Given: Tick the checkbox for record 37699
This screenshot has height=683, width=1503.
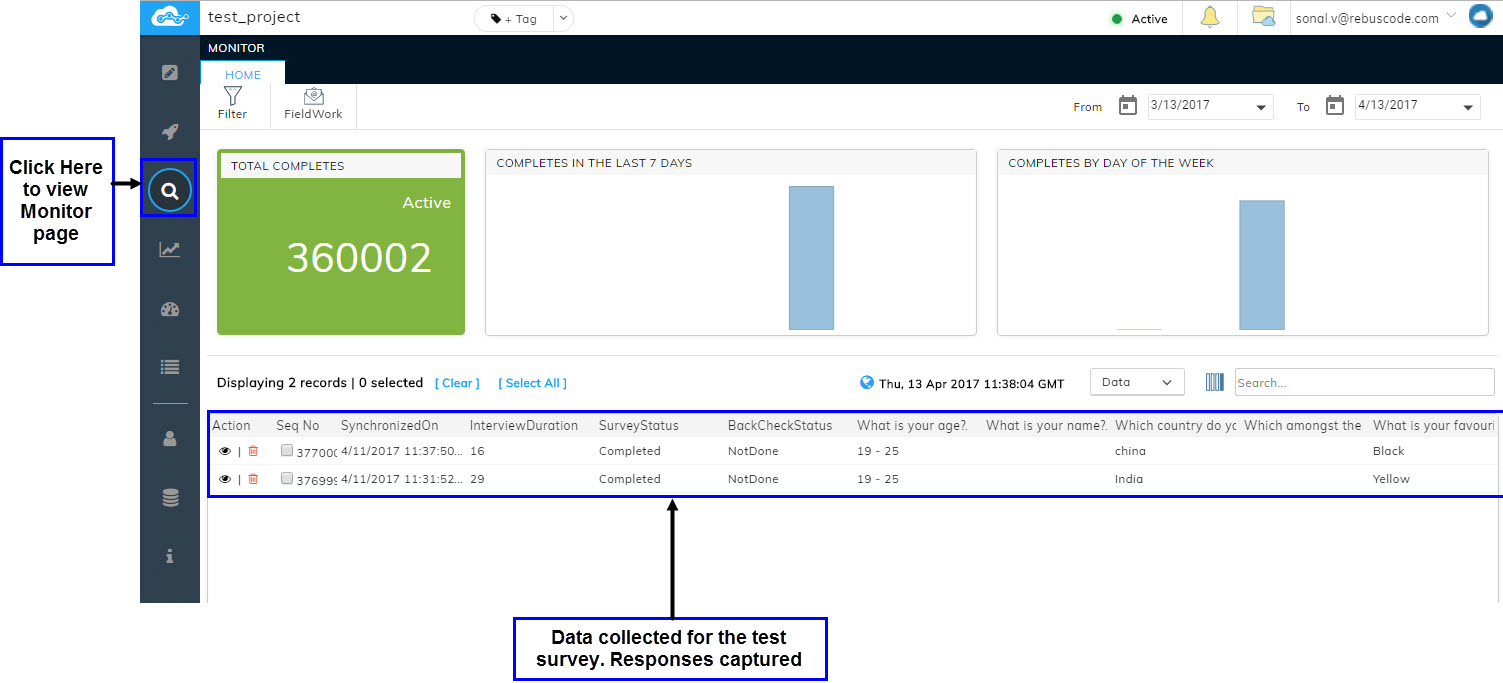Looking at the screenshot, I should coord(287,479).
